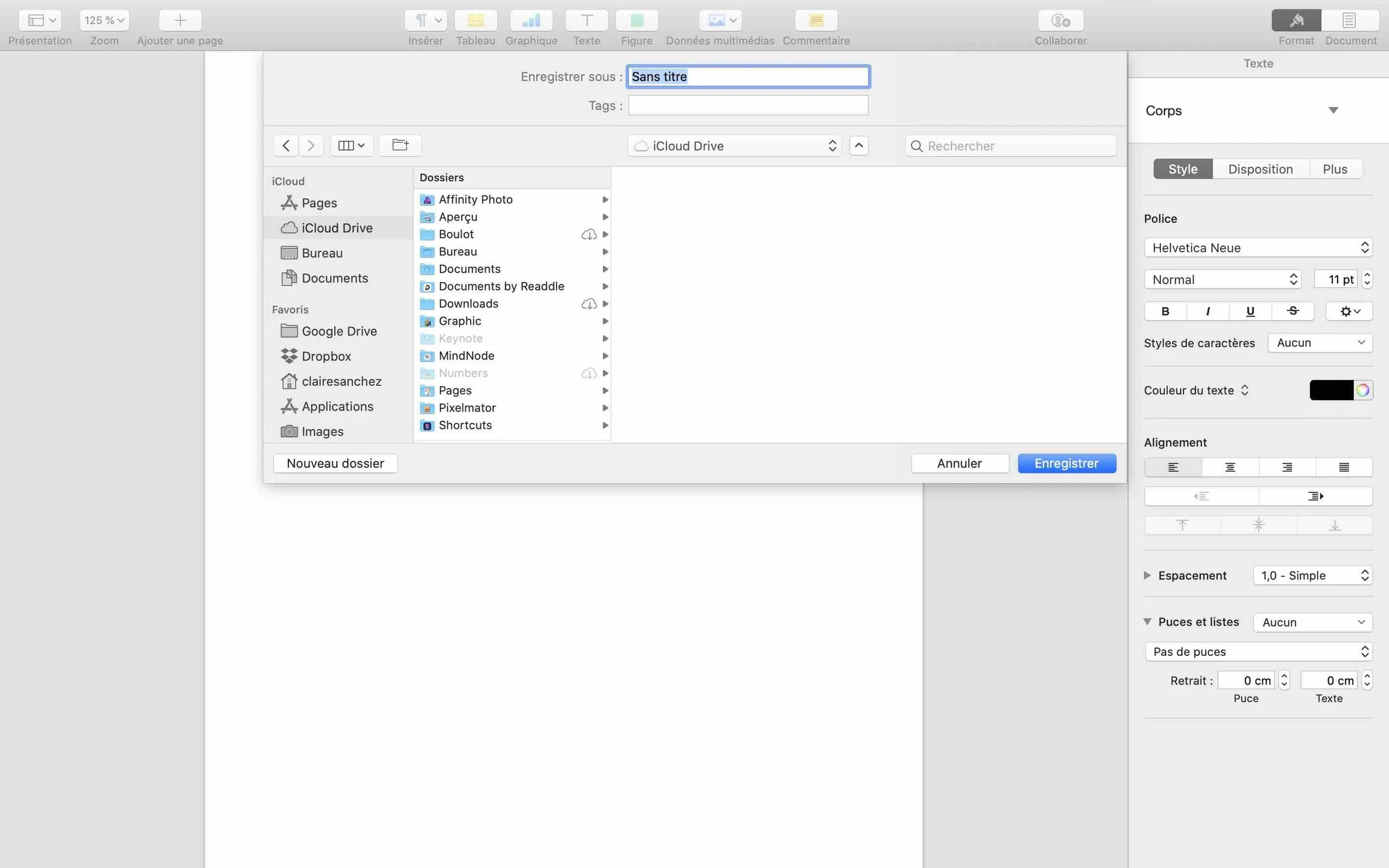
Task: Open the Document inspector tab
Action: [x=1350, y=21]
